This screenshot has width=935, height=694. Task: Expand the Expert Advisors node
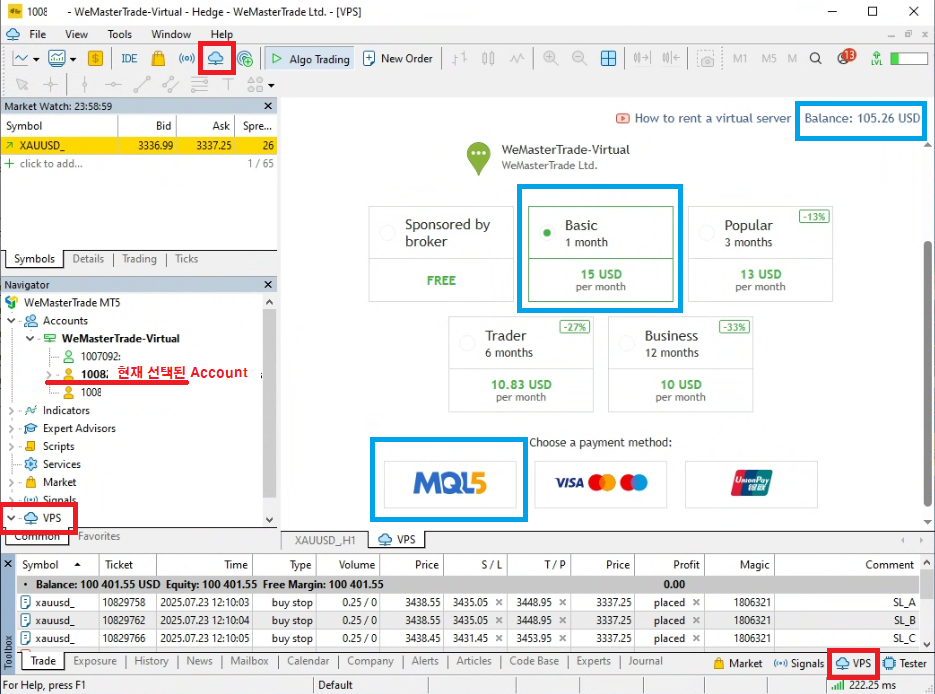point(11,429)
